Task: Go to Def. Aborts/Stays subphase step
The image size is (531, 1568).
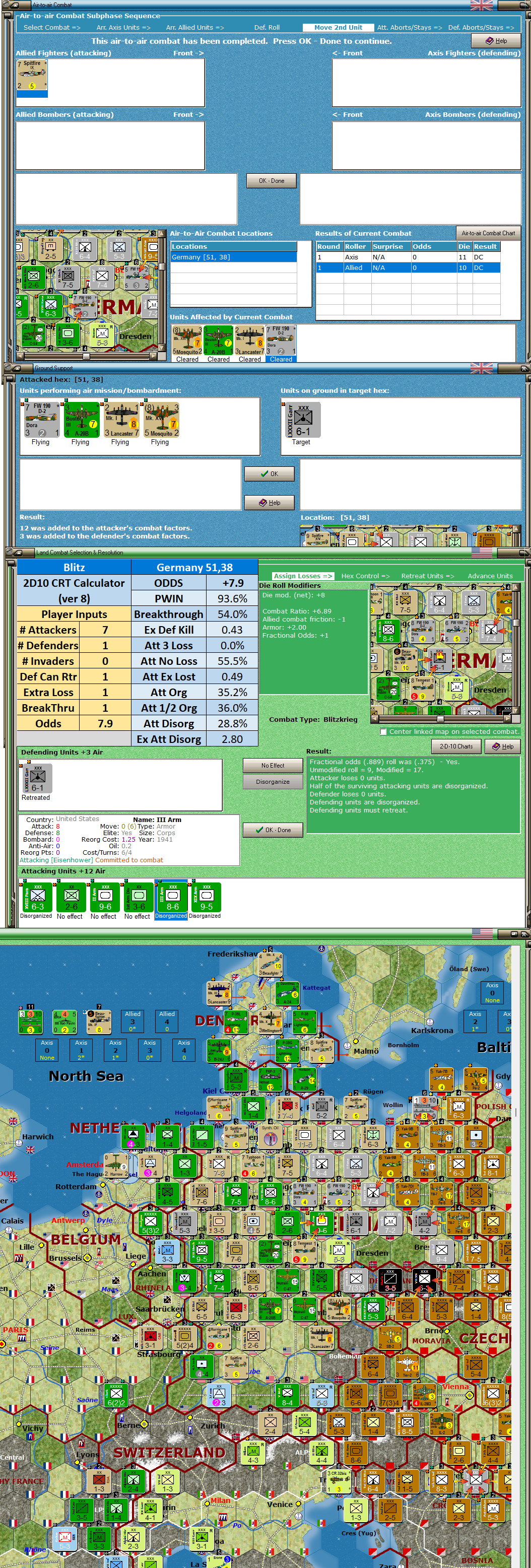Action: pyautogui.click(x=481, y=27)
